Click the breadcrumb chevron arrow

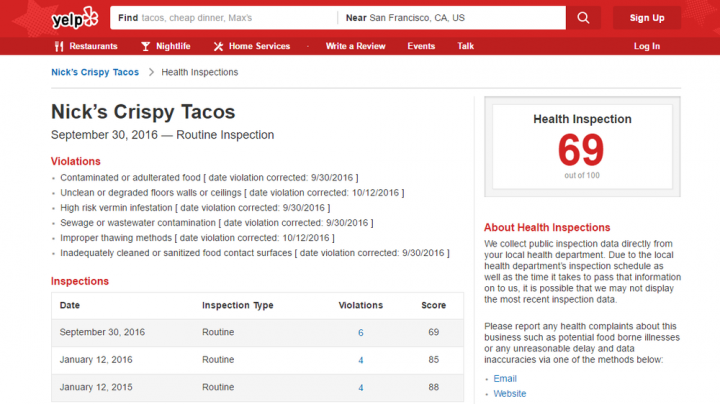click(x=151, y=72)
